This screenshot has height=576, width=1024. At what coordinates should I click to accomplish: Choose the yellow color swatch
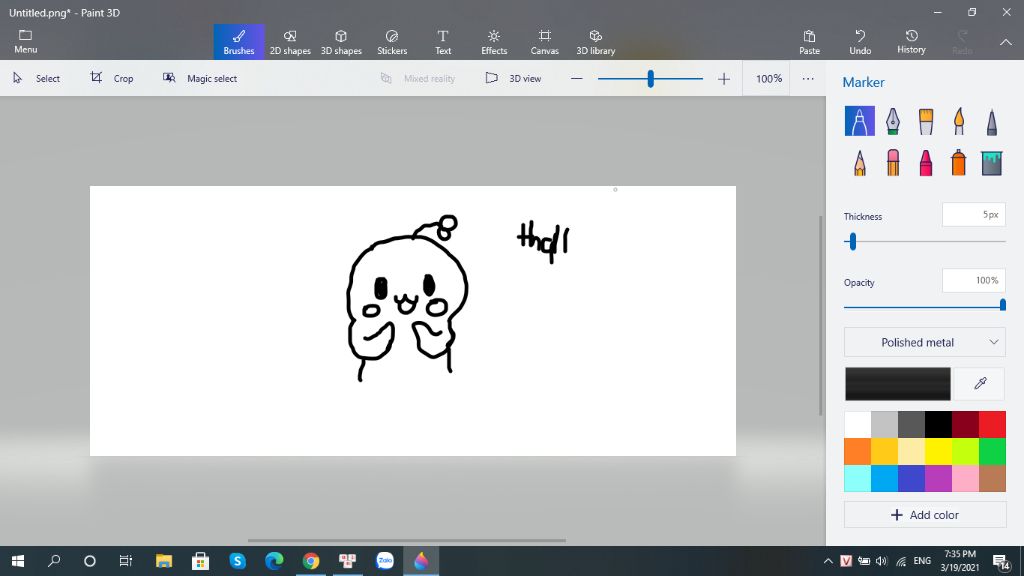pos(938,451)
